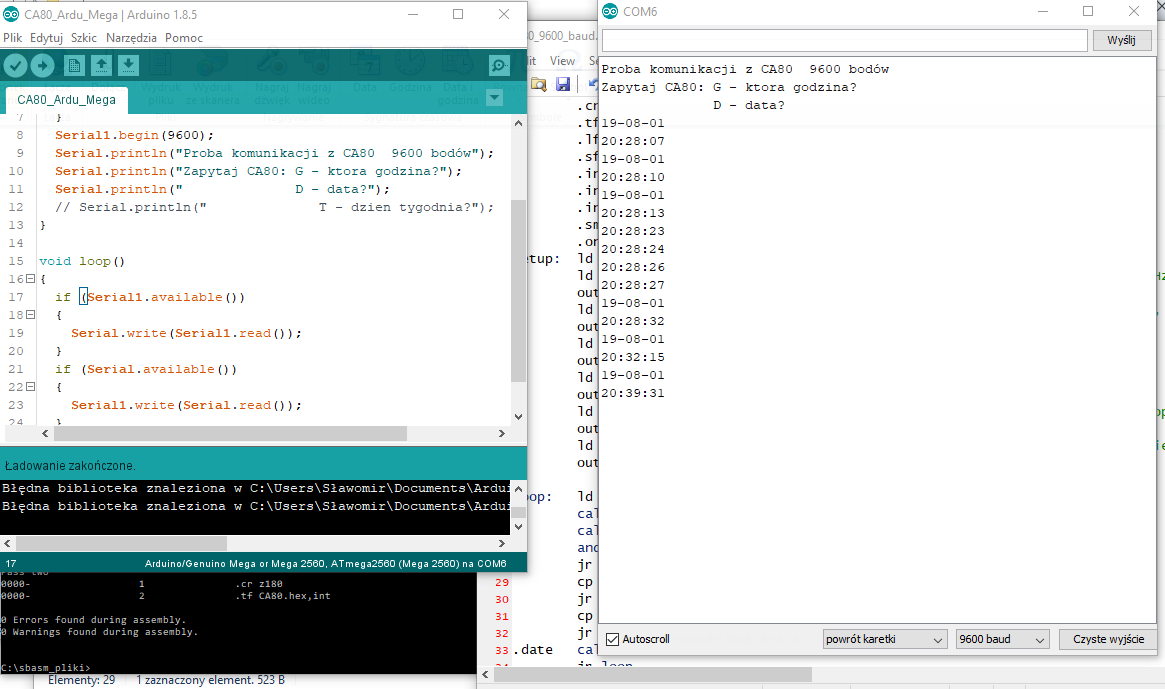This screenshot has height=689, width=1165.
Task: Click console scroll-up arrow
Action: coord(519,488)
